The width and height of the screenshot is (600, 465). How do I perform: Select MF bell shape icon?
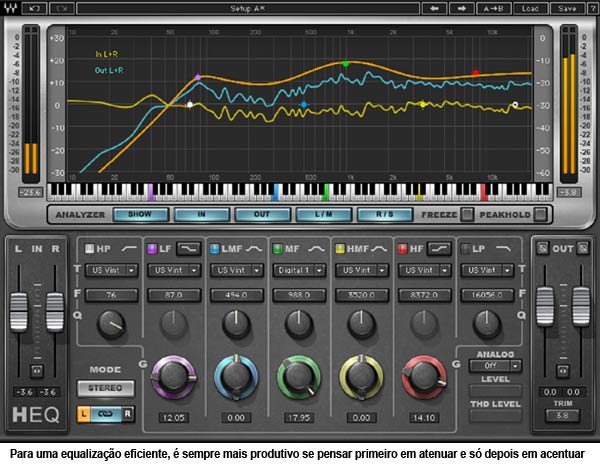coord(316,249)
